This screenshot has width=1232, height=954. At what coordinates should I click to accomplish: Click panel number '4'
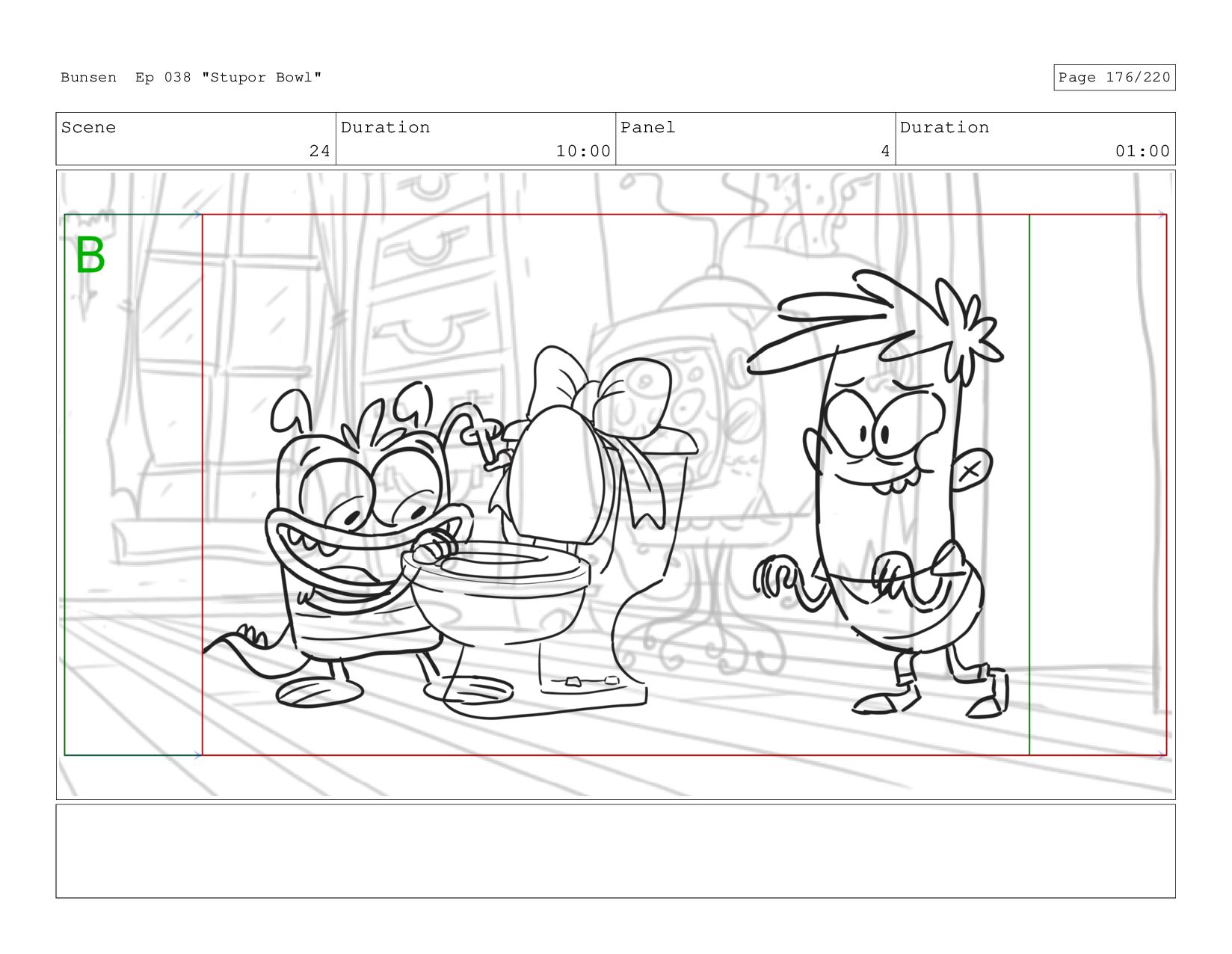[x=885, y=152]
